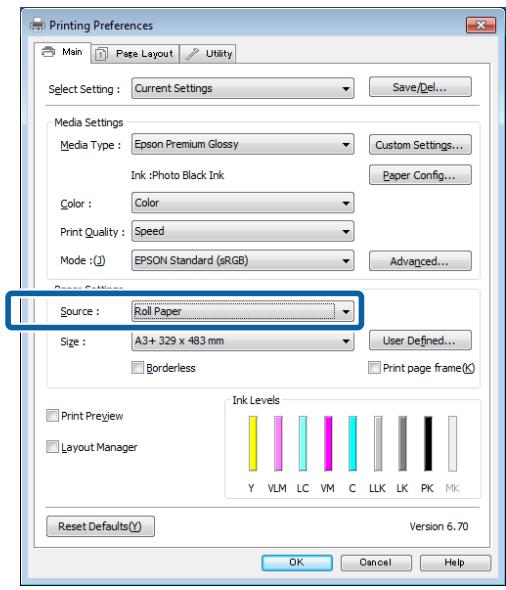
Task: Click the Photo Black (PK) ink bar
Action: pos(428,444)
